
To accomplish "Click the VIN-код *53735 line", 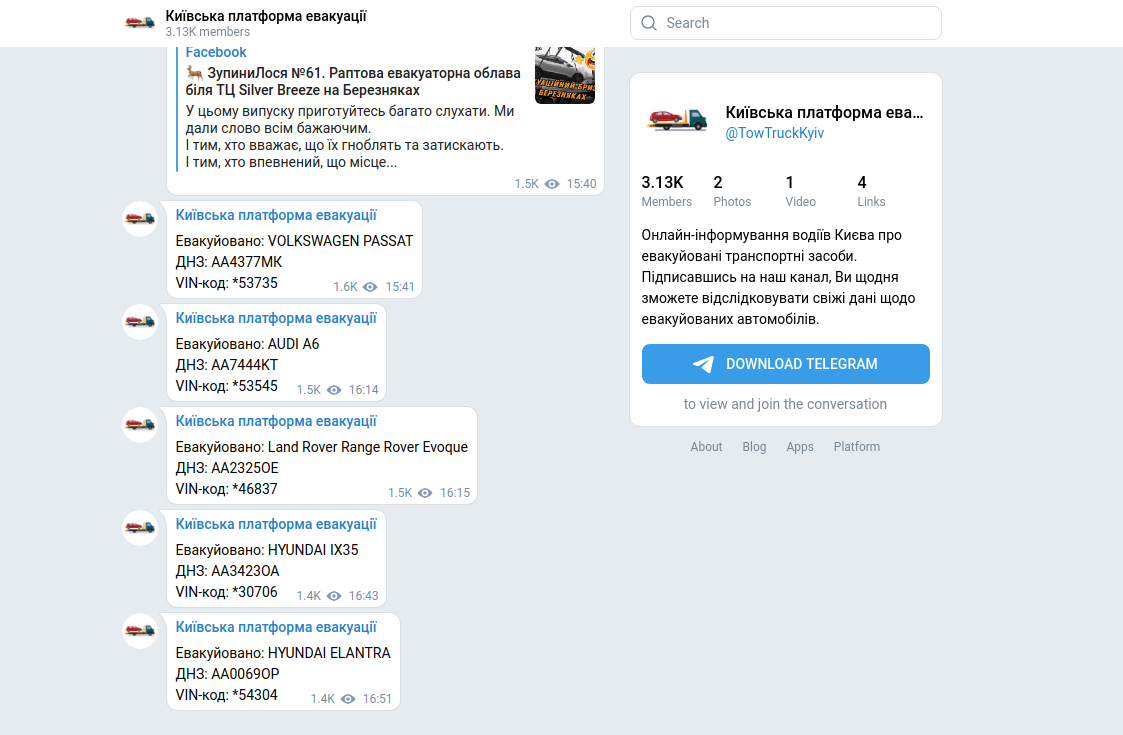I will point(226,283).
